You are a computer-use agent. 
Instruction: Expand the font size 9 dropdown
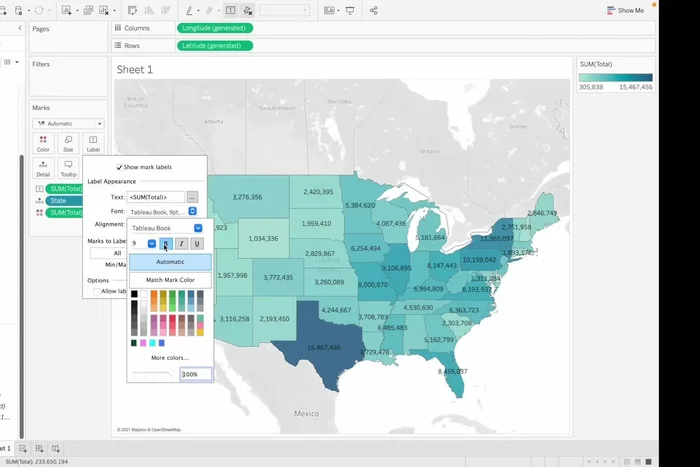(x=152, y=243)
